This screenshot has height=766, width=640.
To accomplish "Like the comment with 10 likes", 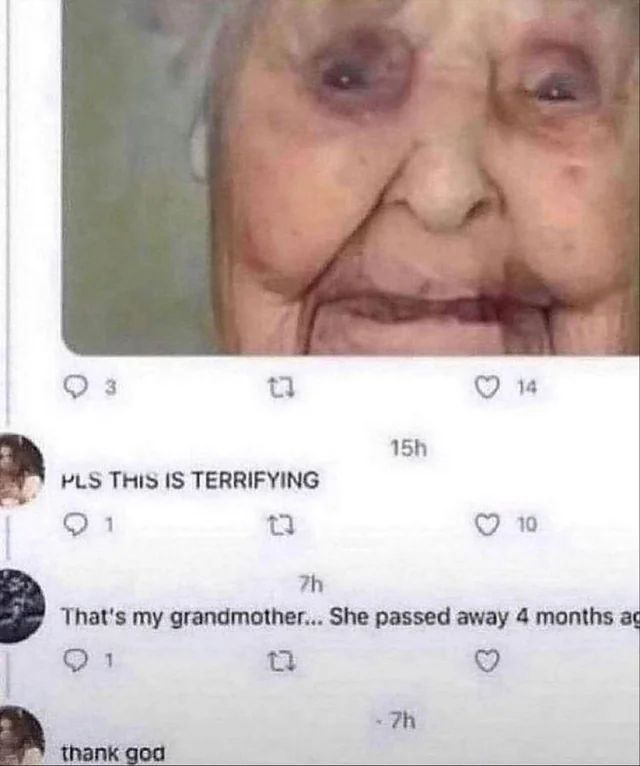I will (486, 525).
